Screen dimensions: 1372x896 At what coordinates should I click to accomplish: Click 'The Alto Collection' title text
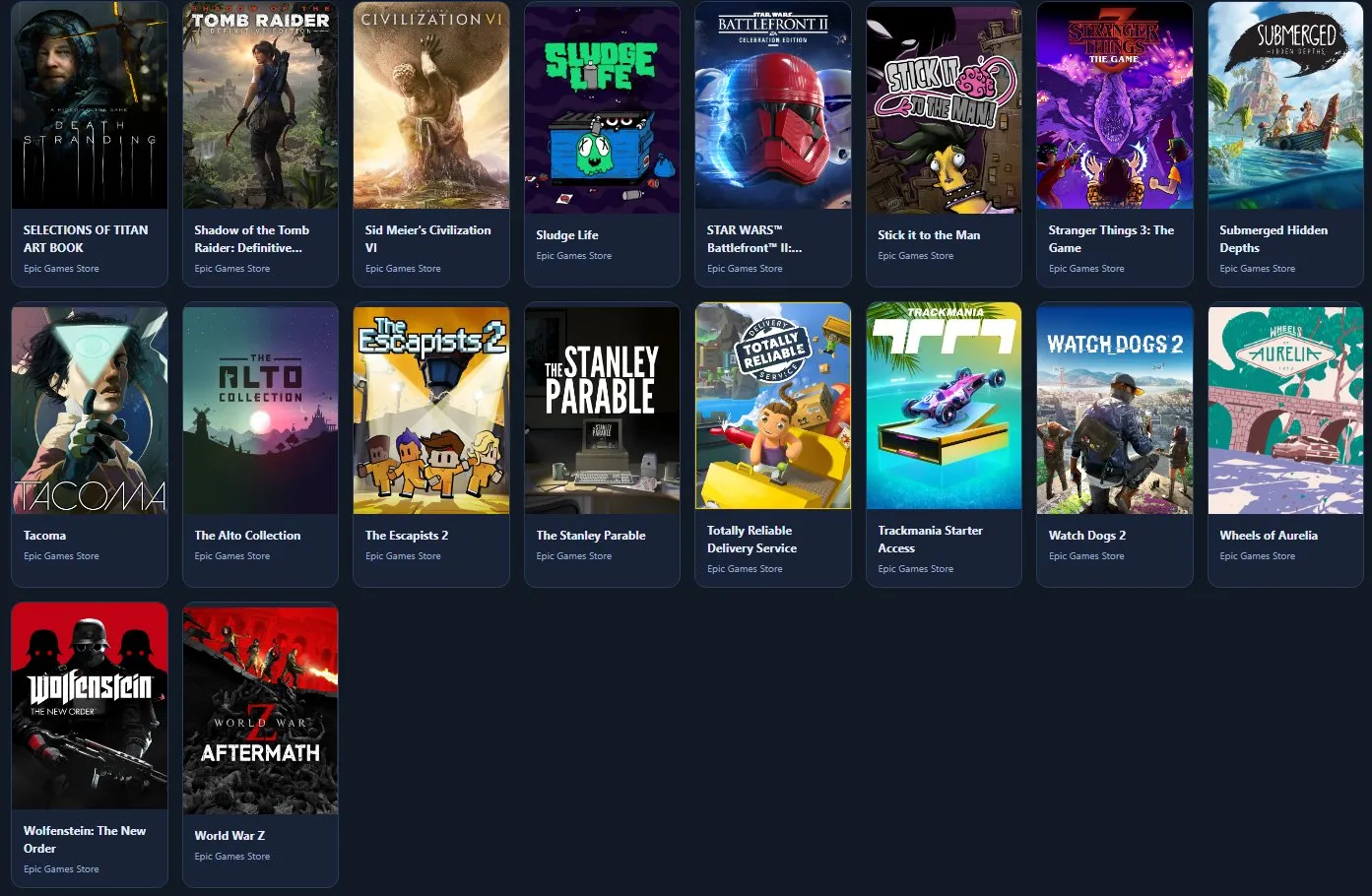247,536
